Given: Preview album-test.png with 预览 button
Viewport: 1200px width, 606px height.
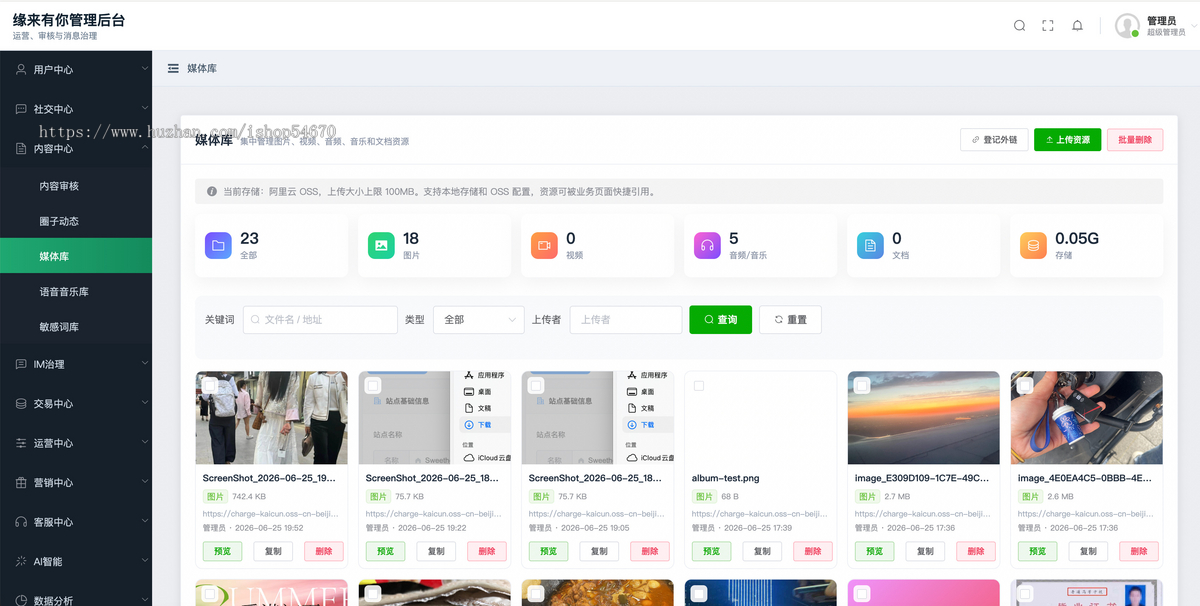Looking at the screenshot, I should pyautogui.click(x=711, y=551).
